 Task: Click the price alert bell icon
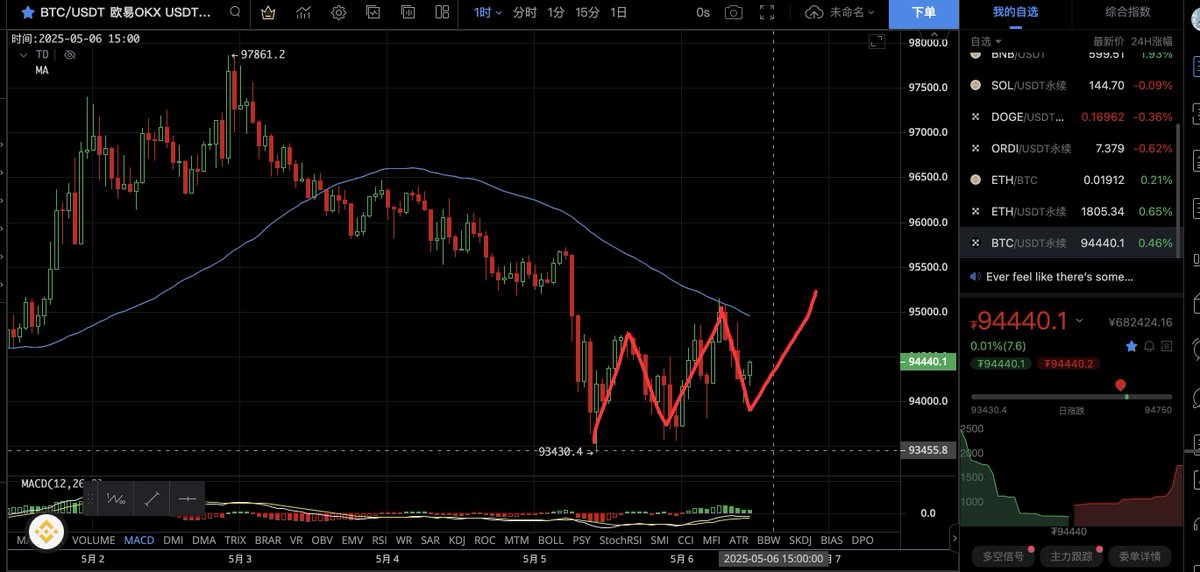pos(1149,346)
